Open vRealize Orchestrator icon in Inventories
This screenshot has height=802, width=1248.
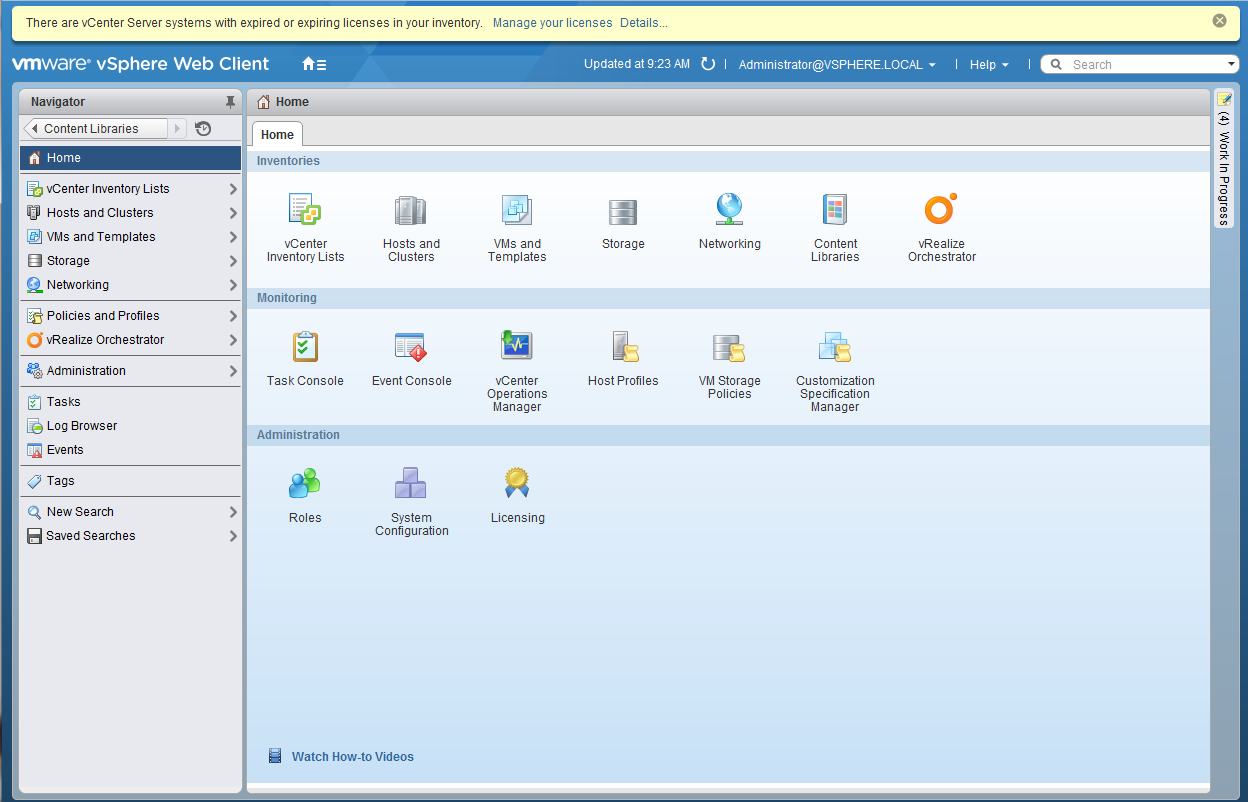[941, 209]
